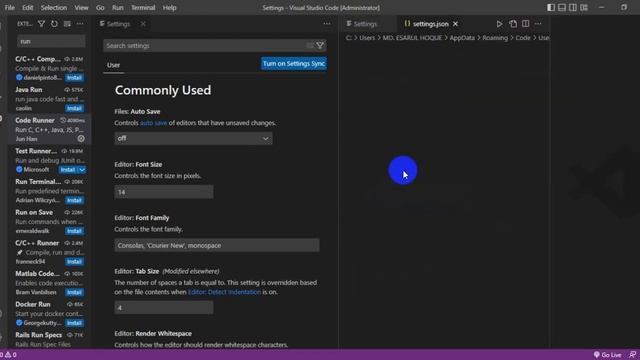The width and height of the screenshot is (640, 360).
Task: Expand Test Runner Install dropdown arrow
Action: click(82, 170)
